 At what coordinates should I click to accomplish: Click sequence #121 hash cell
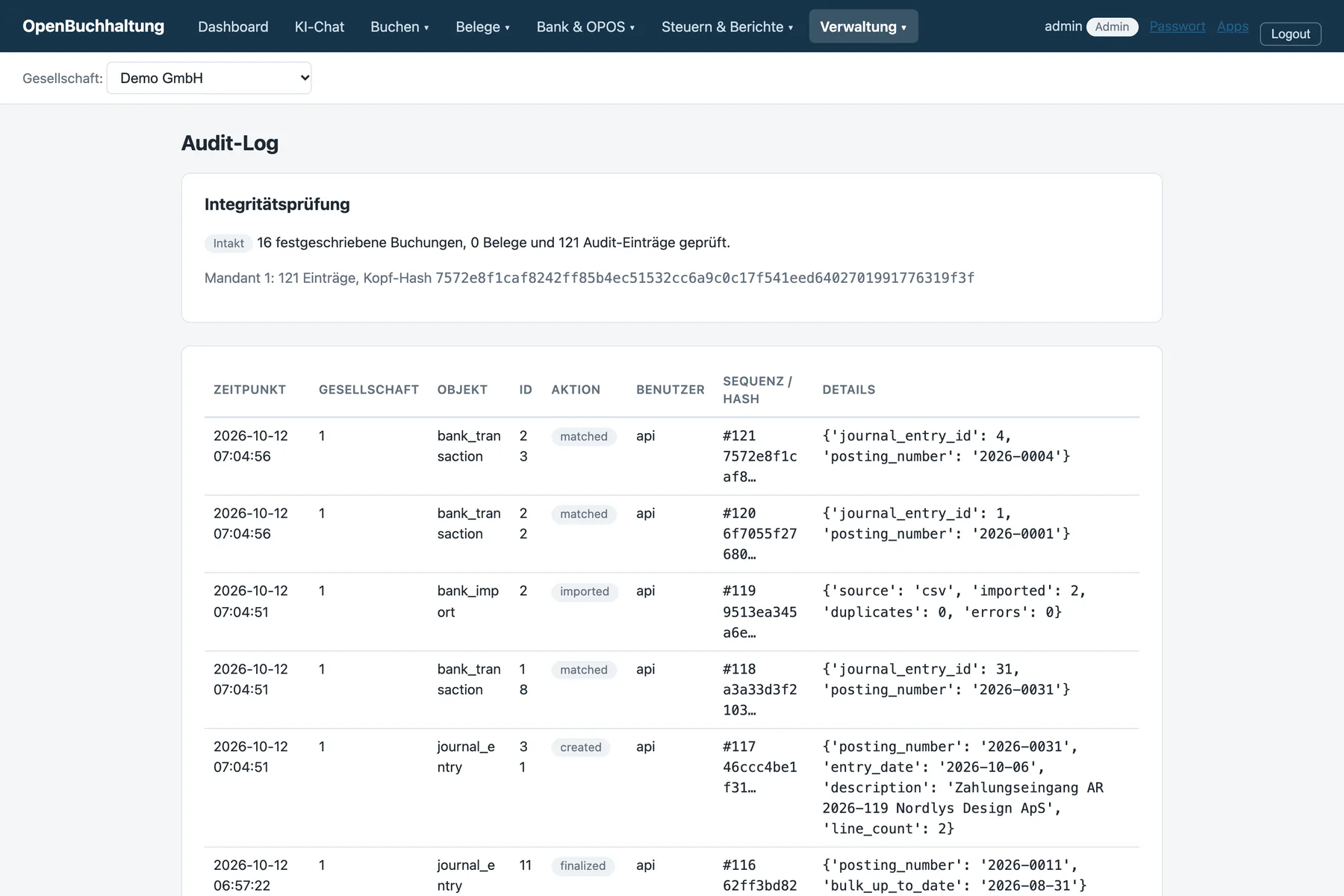pos(760,456)
